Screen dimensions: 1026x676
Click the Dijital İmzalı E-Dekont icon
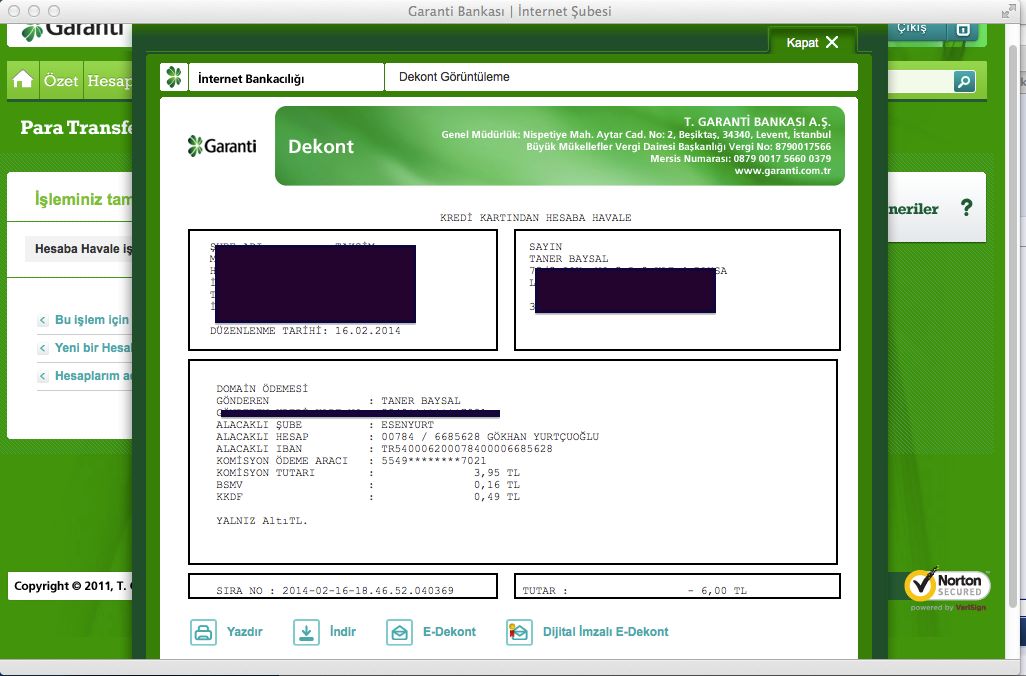pyautogui.click(x=520, y=632)
